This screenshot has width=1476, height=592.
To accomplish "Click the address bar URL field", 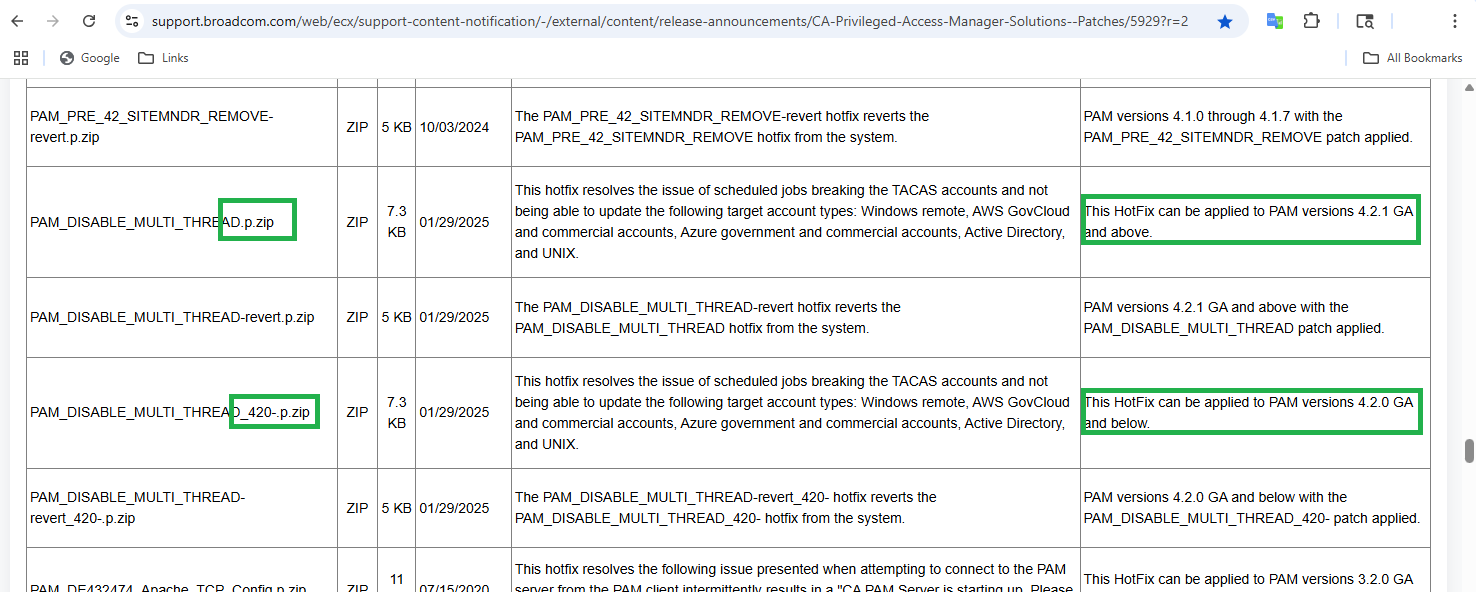I will click(670, 21).
